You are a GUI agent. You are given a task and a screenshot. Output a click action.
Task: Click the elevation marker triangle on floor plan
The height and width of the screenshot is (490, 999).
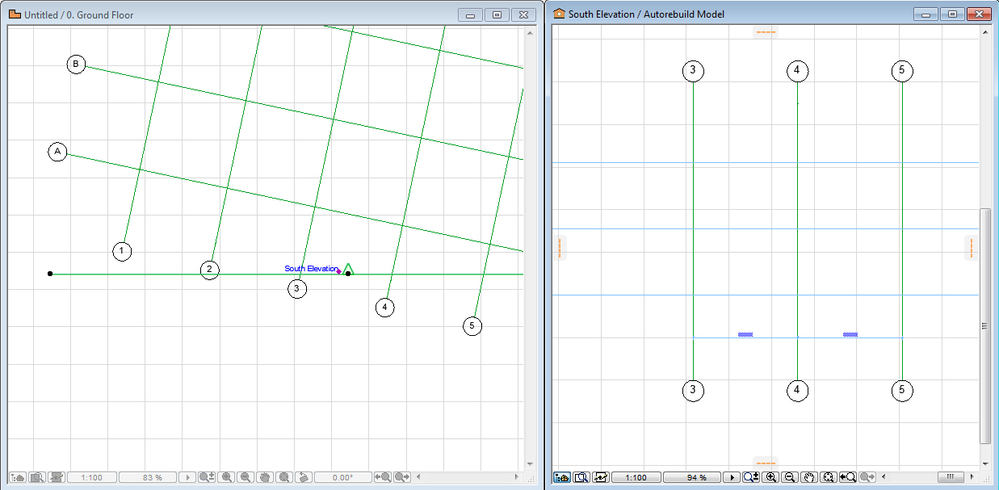point(348,268)
